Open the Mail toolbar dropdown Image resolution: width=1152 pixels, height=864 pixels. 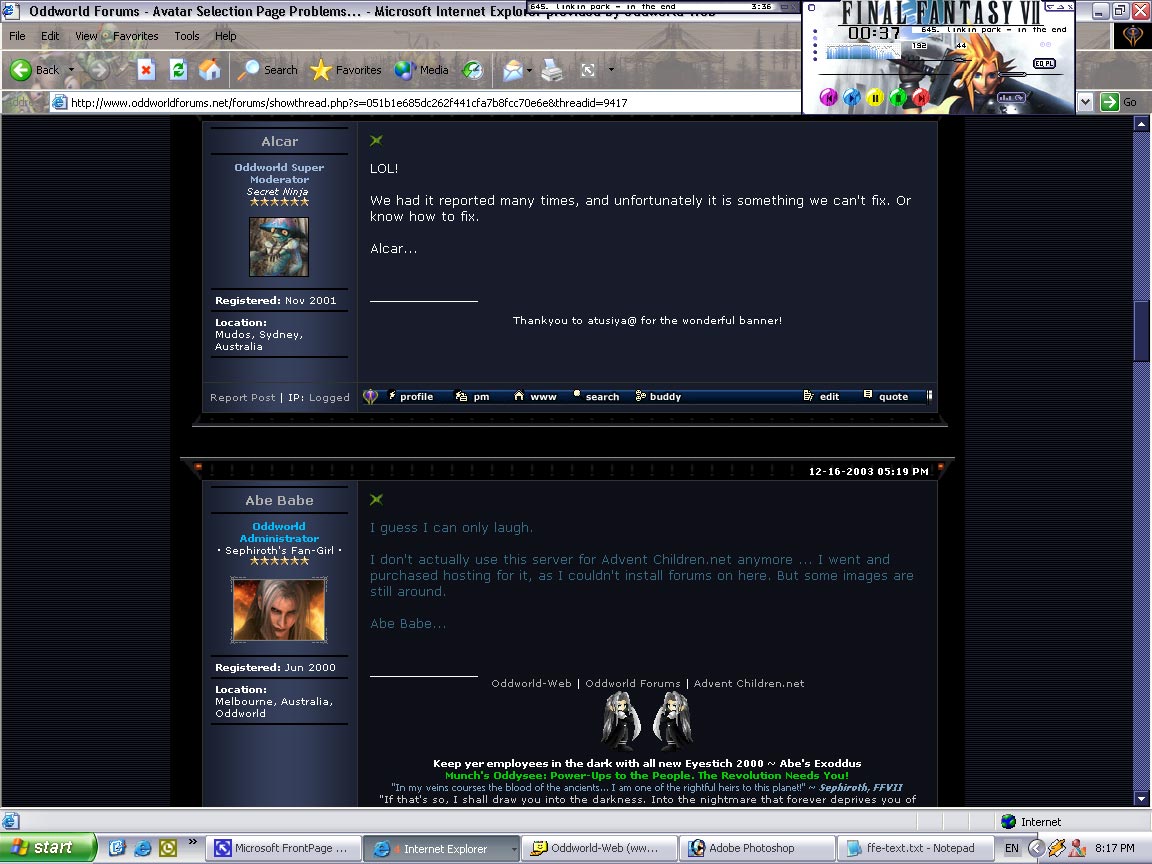click(529, 71)
